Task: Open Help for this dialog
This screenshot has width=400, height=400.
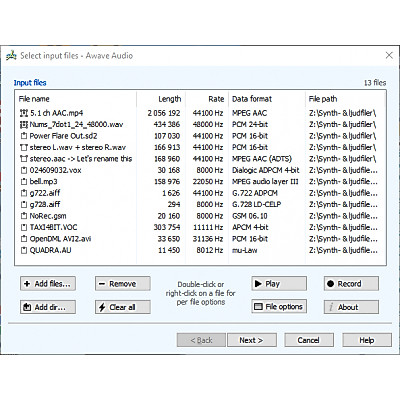Action: coord(367,340)
